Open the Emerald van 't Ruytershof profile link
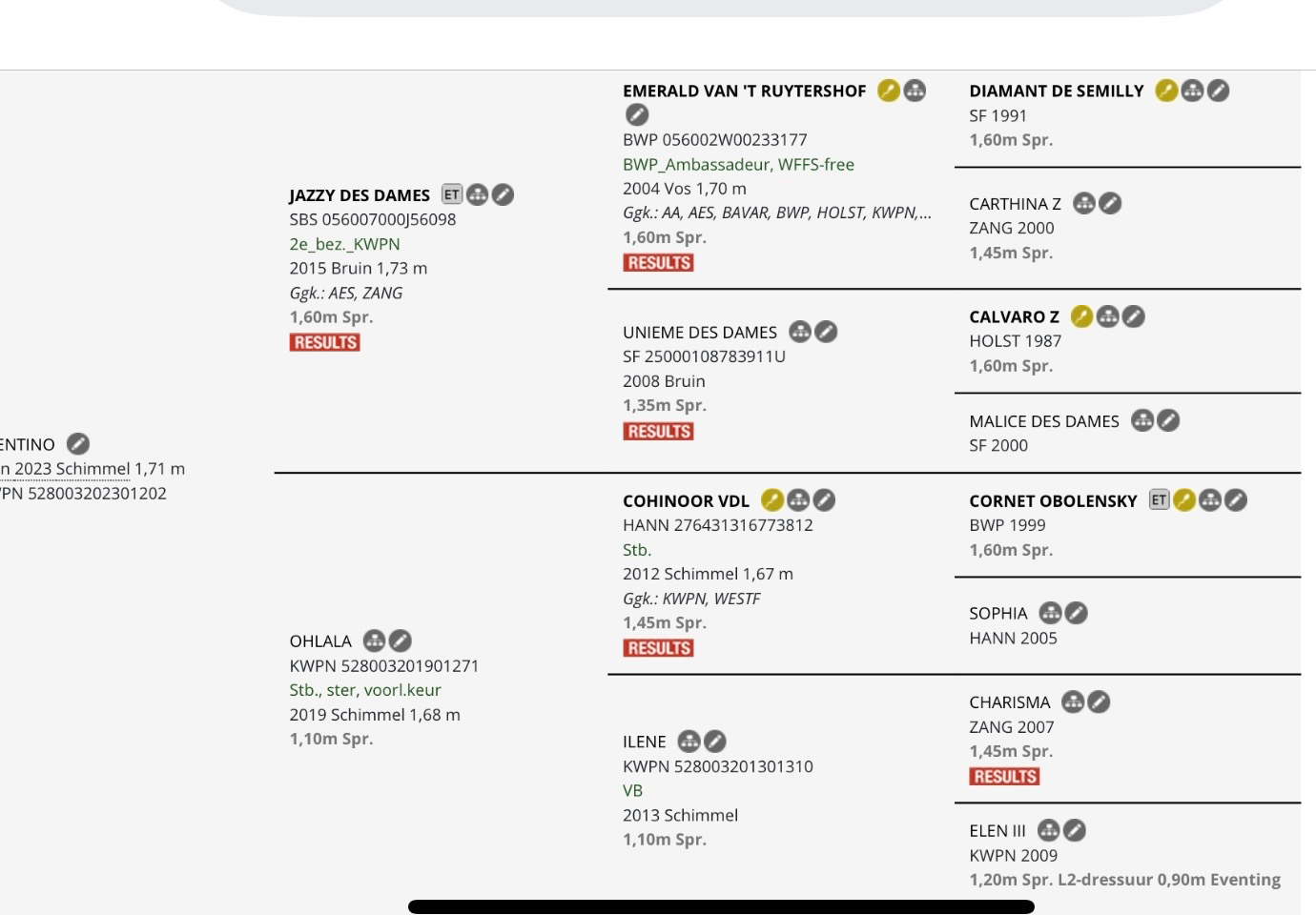The height and width of the screenshot is (915, 1316). [x=744, y=91]
